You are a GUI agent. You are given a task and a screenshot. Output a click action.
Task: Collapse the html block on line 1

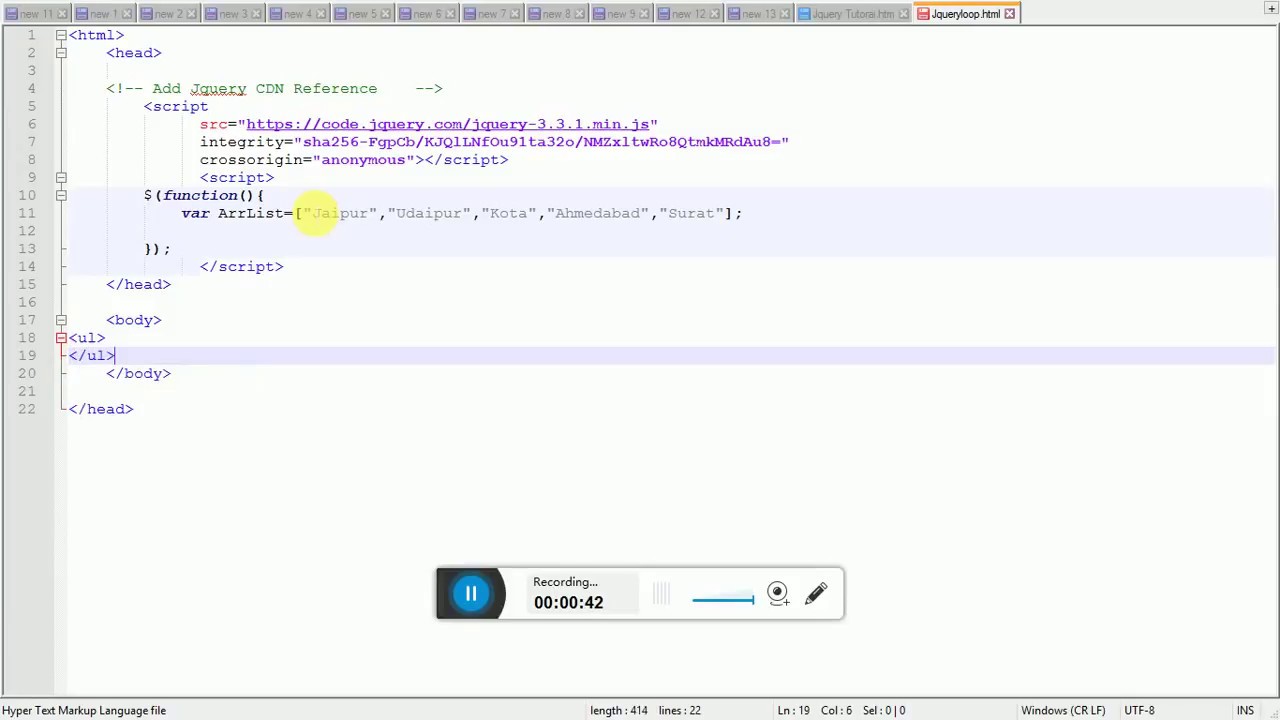point(61,35)
